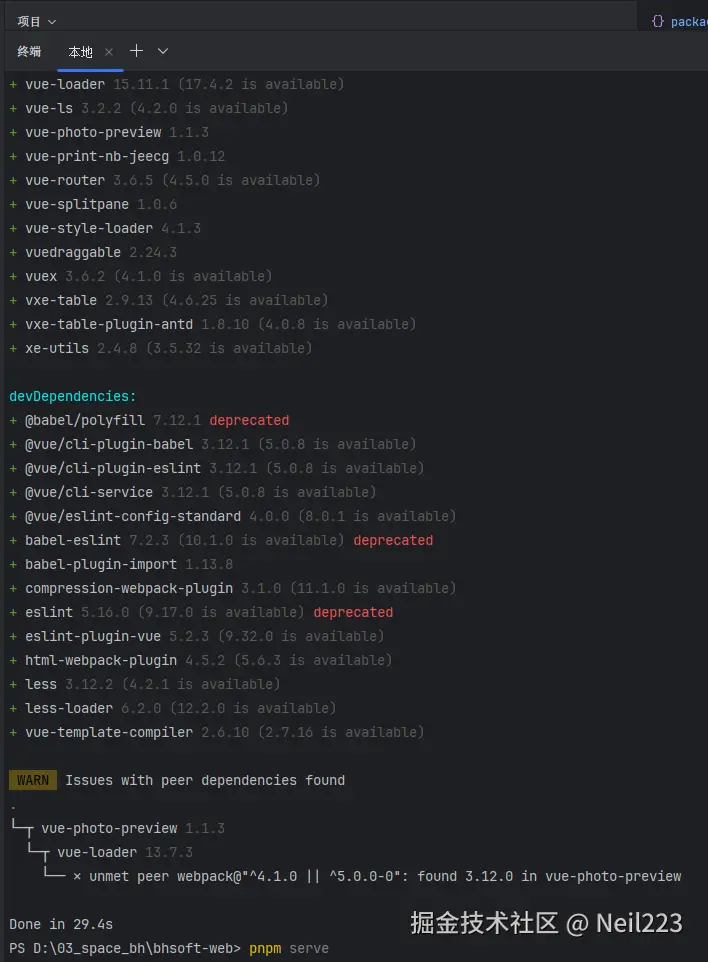The image size is (708, 962).
Task: Expand the terminal options chevron beside plus
Action: [163, 51]
